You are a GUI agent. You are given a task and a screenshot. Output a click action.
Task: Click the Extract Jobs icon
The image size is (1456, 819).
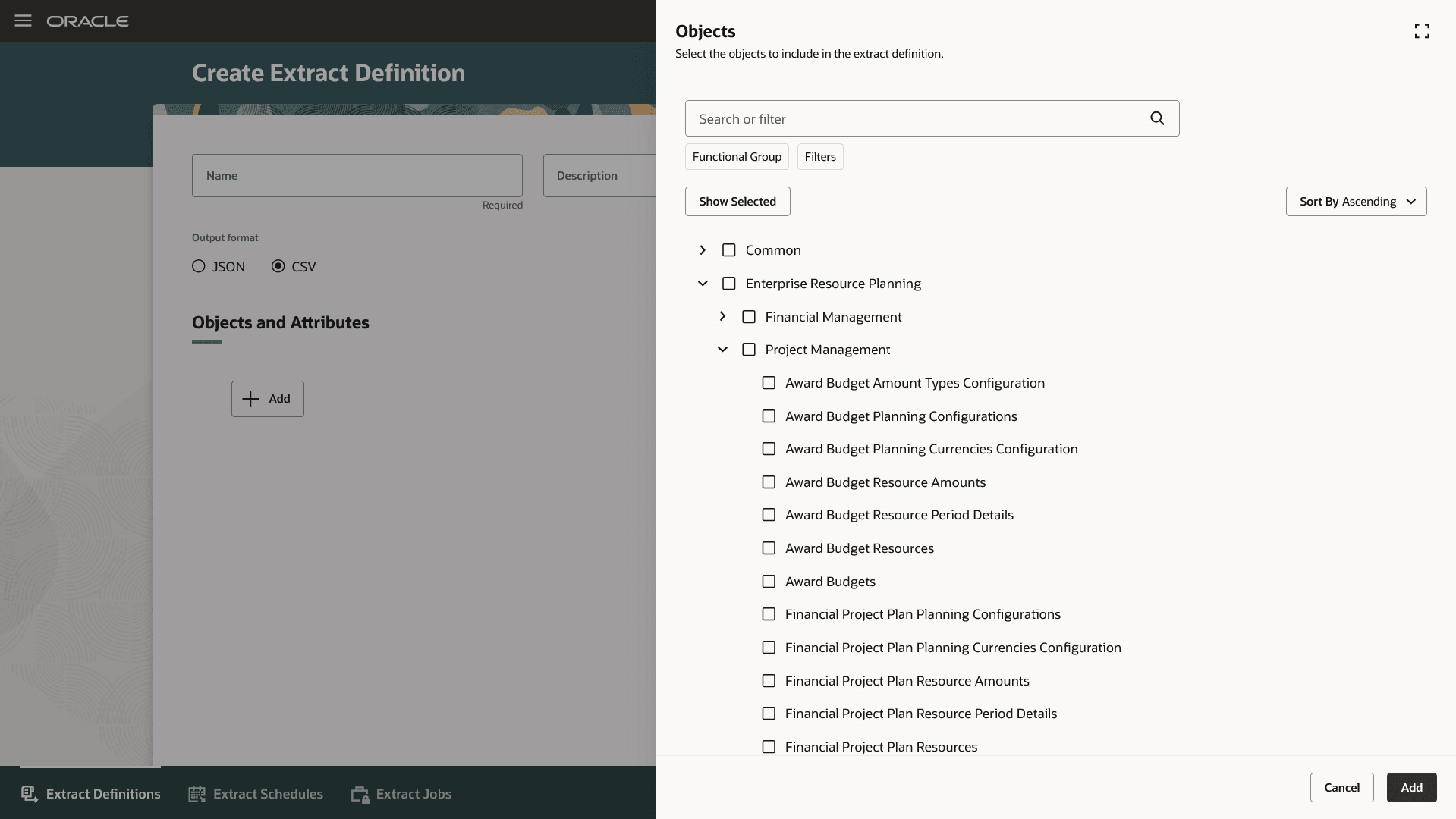(360, 794)
